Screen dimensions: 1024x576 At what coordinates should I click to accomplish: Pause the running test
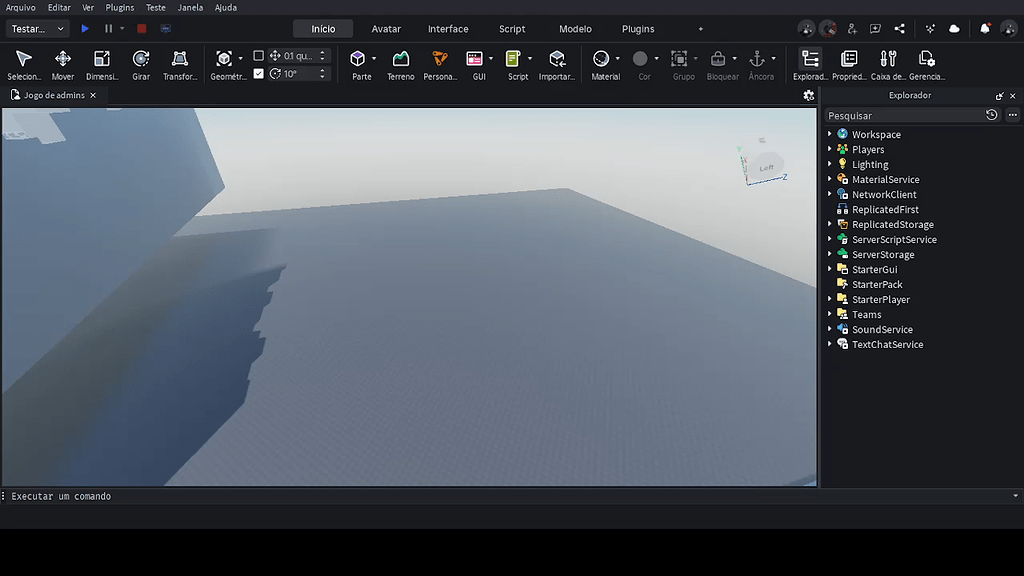tap(108, 29)
